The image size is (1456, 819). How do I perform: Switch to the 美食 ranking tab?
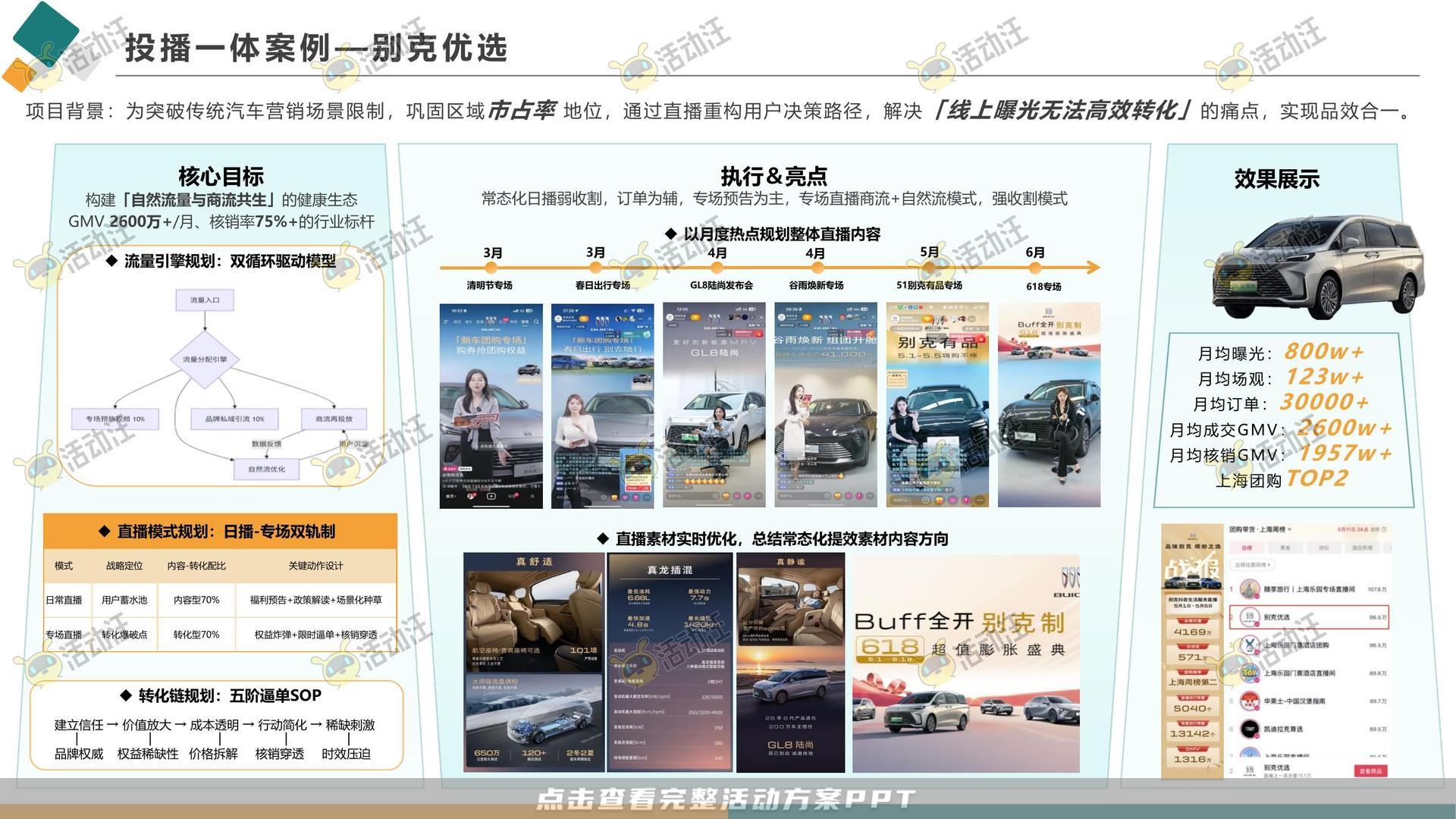tap(1285, 548)
